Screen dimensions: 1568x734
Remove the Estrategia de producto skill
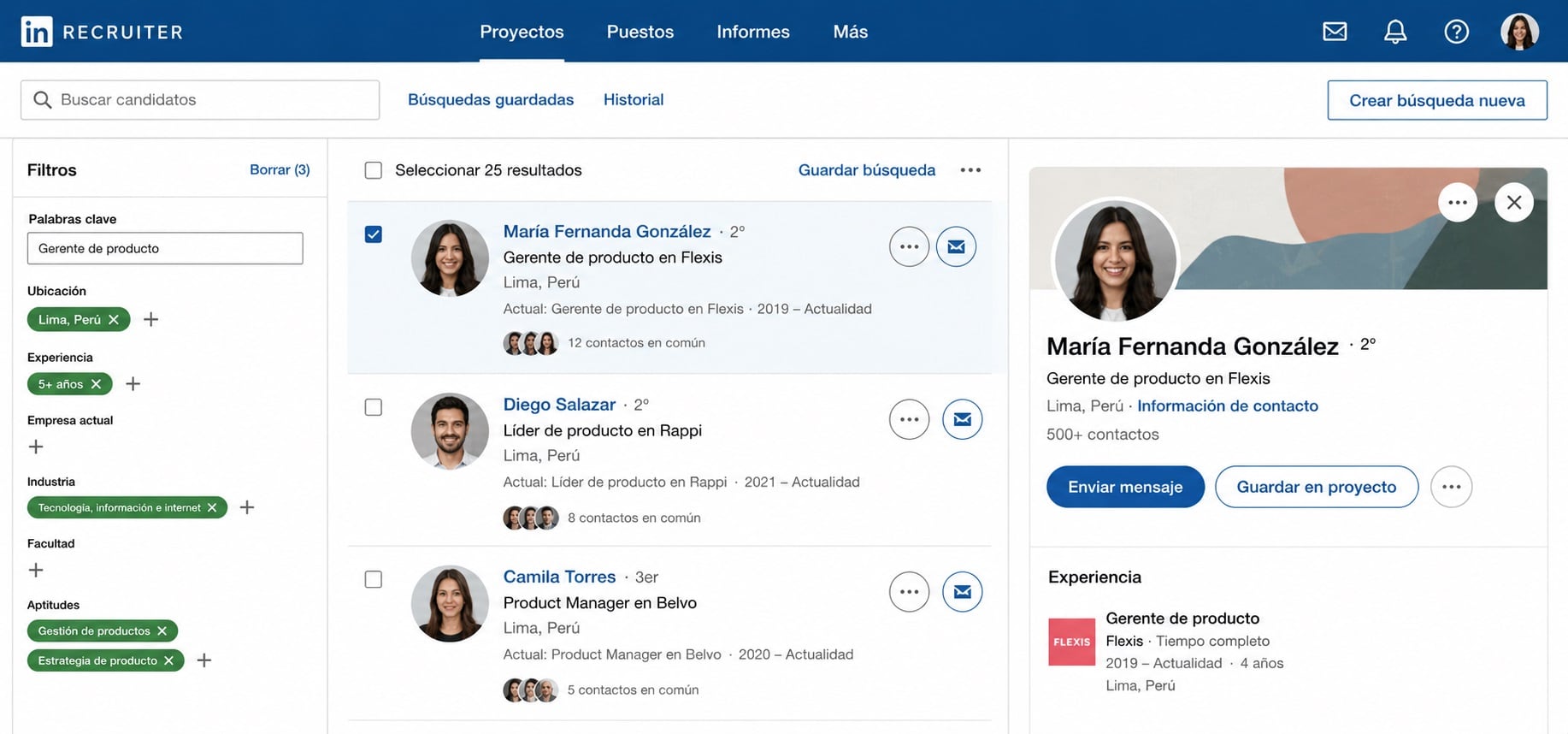point(168,660)
